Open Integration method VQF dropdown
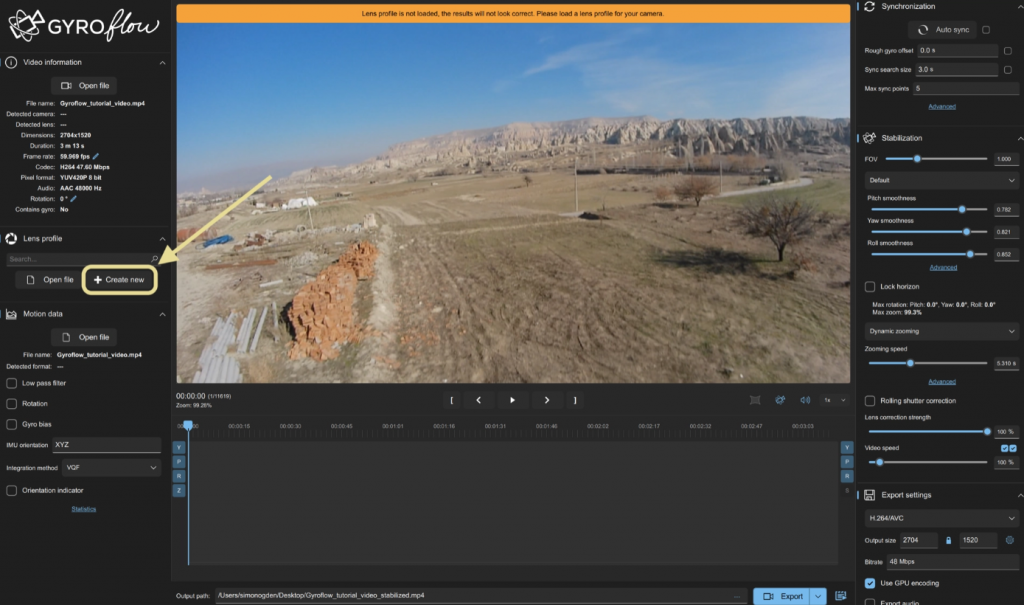 tap(112, 468)
